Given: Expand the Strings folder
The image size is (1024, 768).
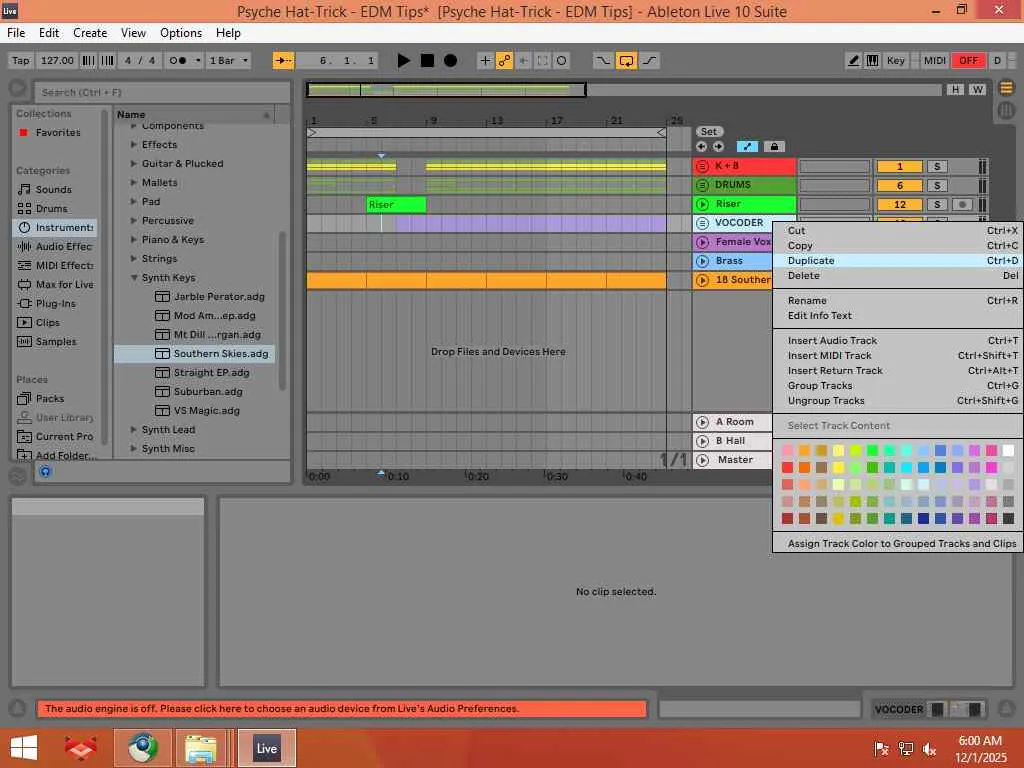Looking at the screenshot, I should pos(134,259).
